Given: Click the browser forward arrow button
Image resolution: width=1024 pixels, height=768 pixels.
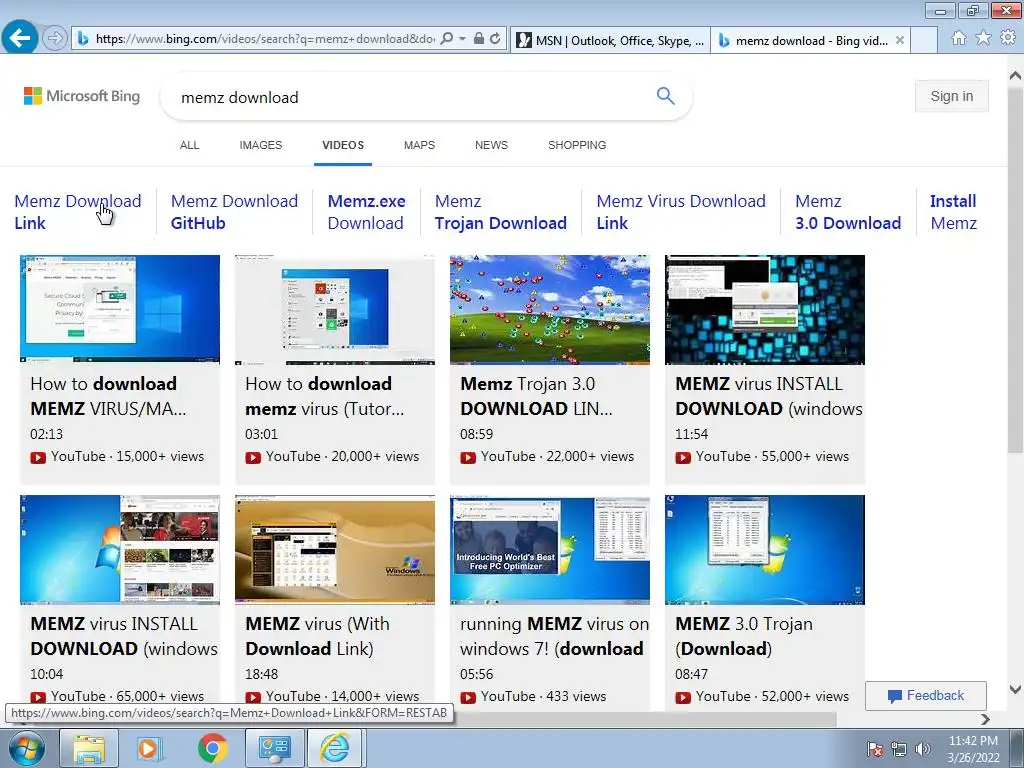Looking at the screenshot, I should pyautogui.click(x=55, y=39).
